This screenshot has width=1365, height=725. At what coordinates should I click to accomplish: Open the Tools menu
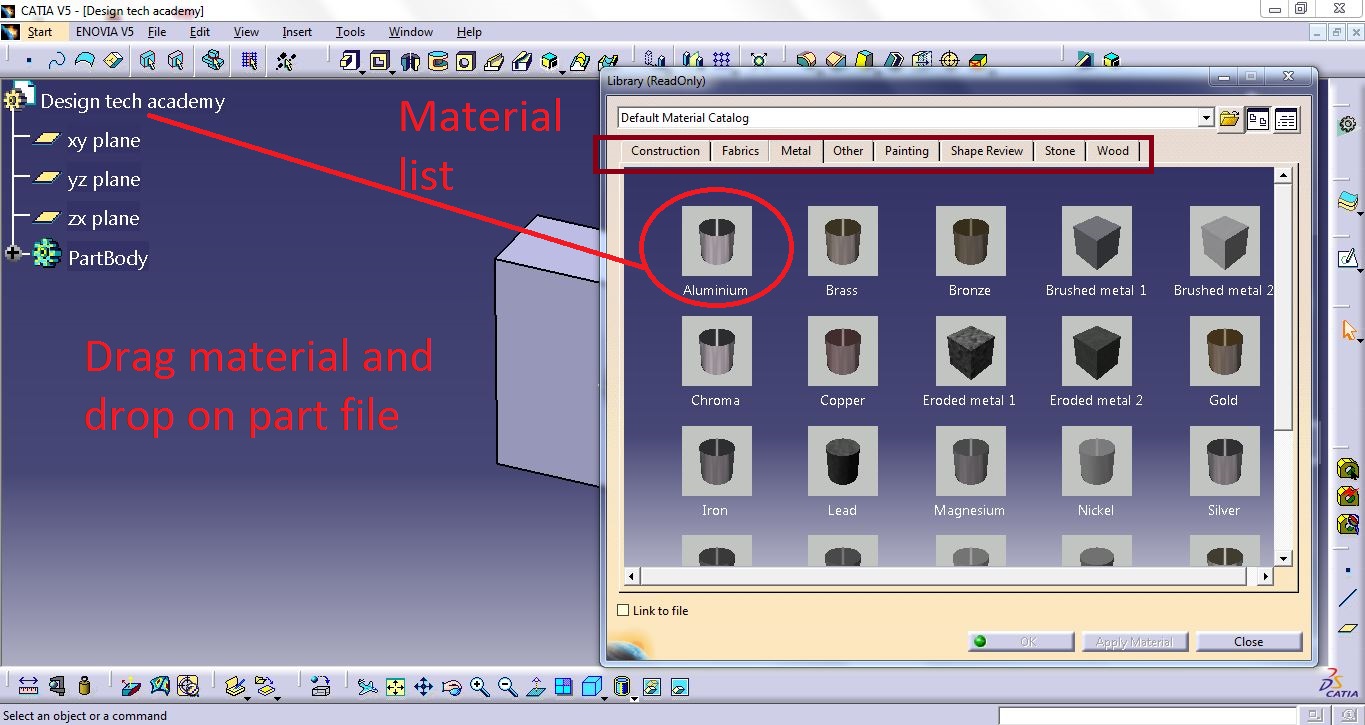click(349, 31)
